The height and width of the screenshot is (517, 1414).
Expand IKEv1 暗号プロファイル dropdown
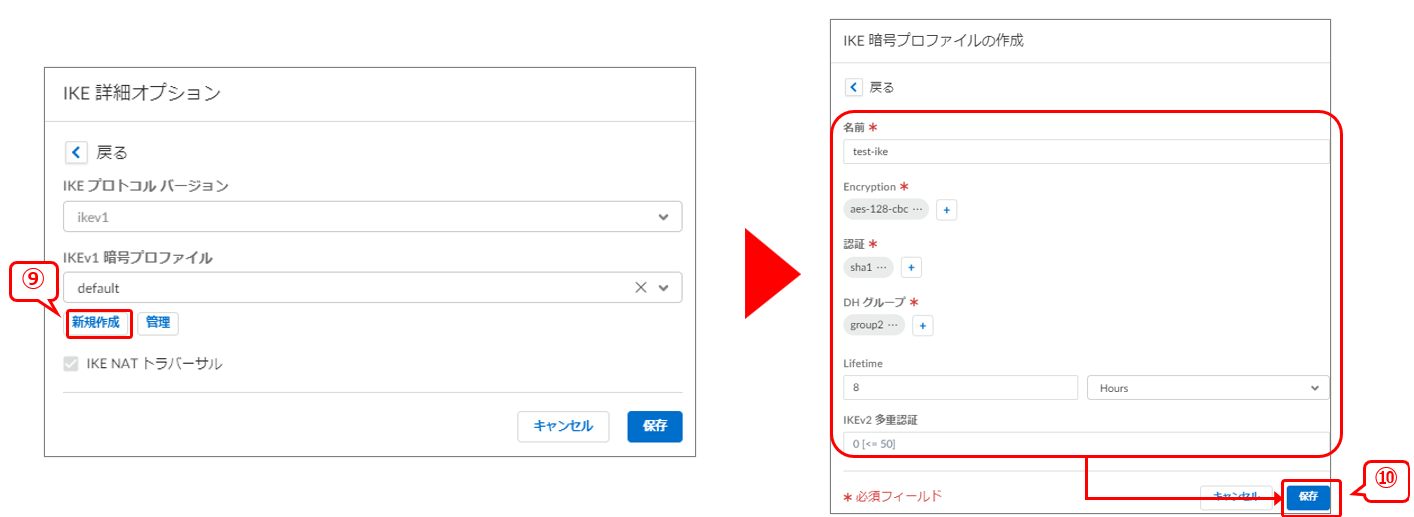pyautogui.click(x=663, y=288)
